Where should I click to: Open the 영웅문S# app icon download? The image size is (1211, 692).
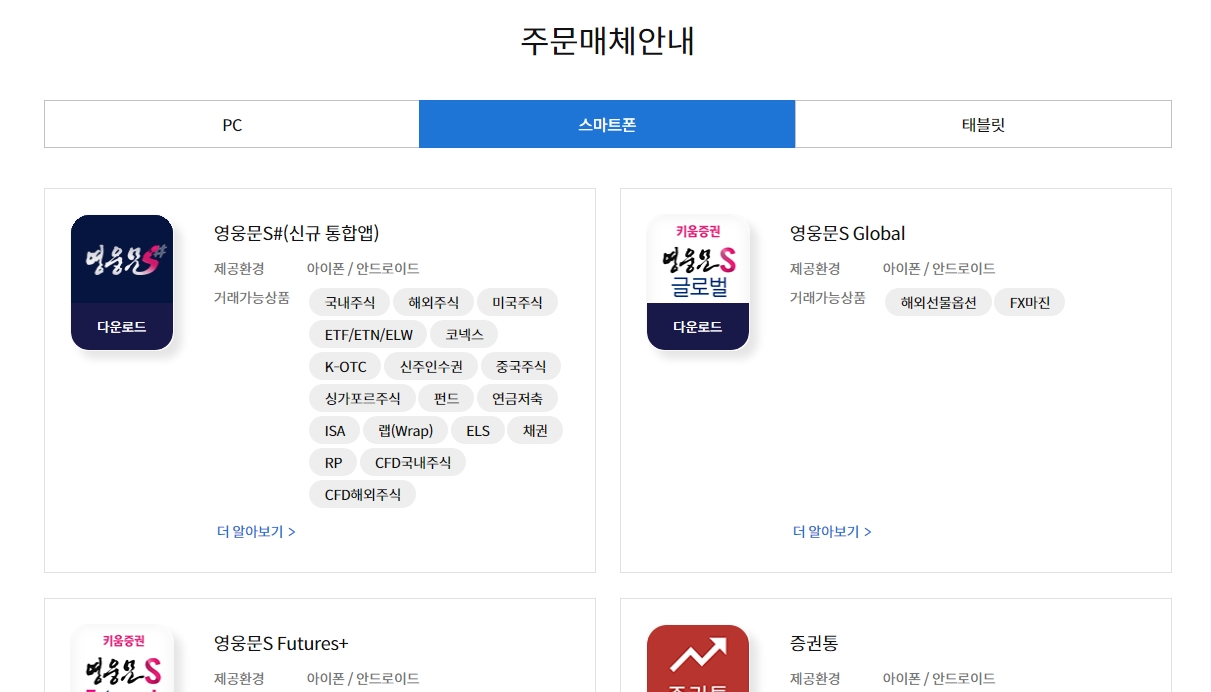(x=122, y=282)
